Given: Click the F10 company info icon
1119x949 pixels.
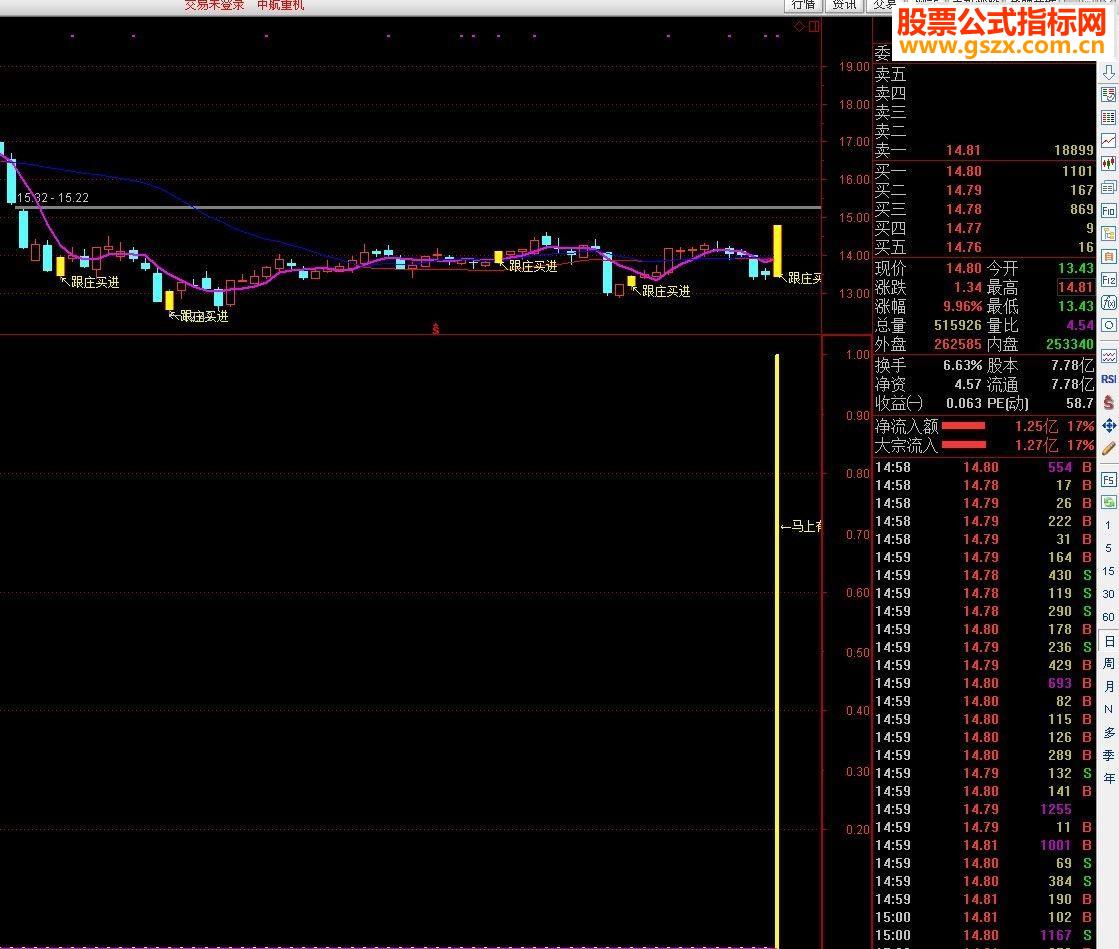Looking at the screenshot, I should point(1108,210).
